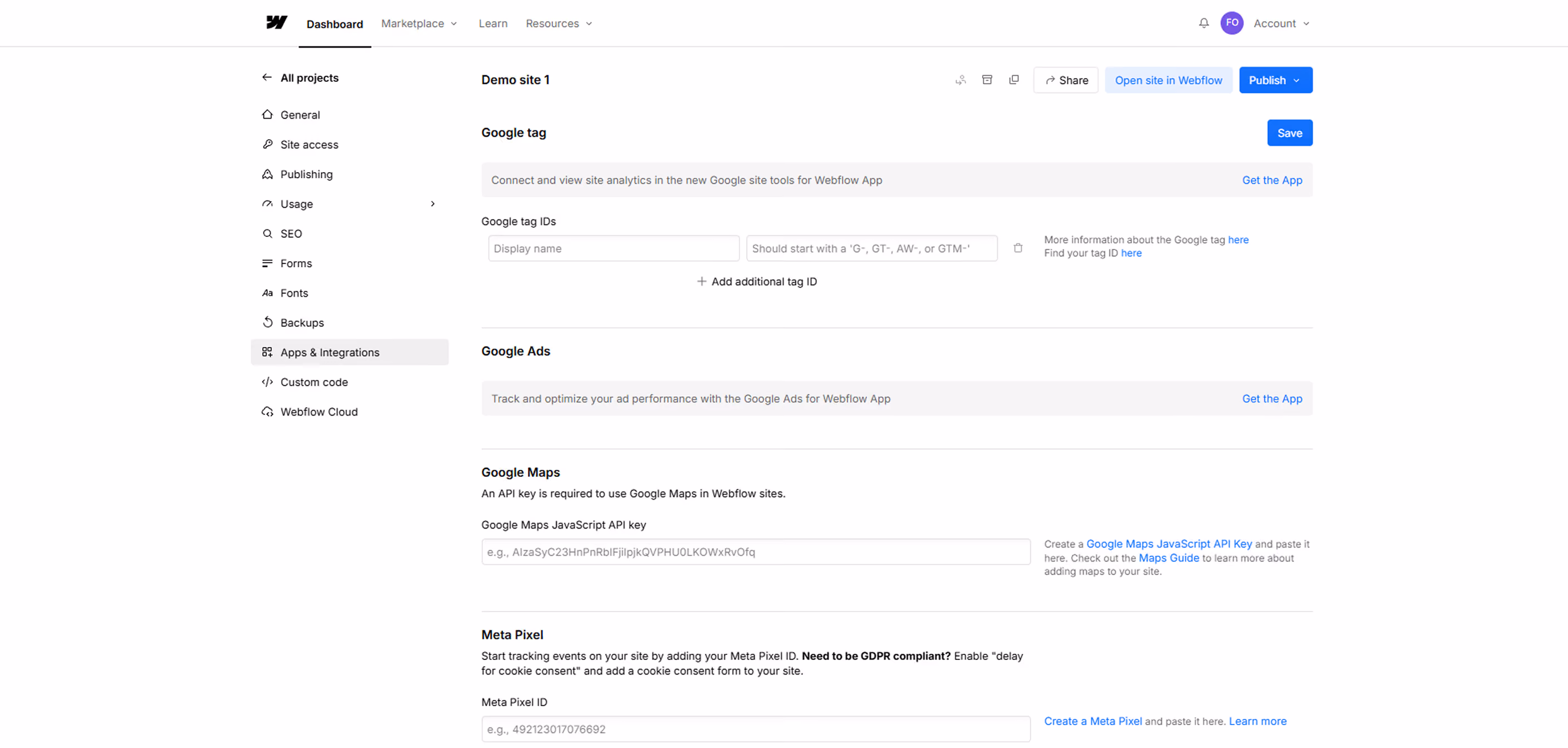Open Forms settings

pyautogui.click(x=349, y=263)
